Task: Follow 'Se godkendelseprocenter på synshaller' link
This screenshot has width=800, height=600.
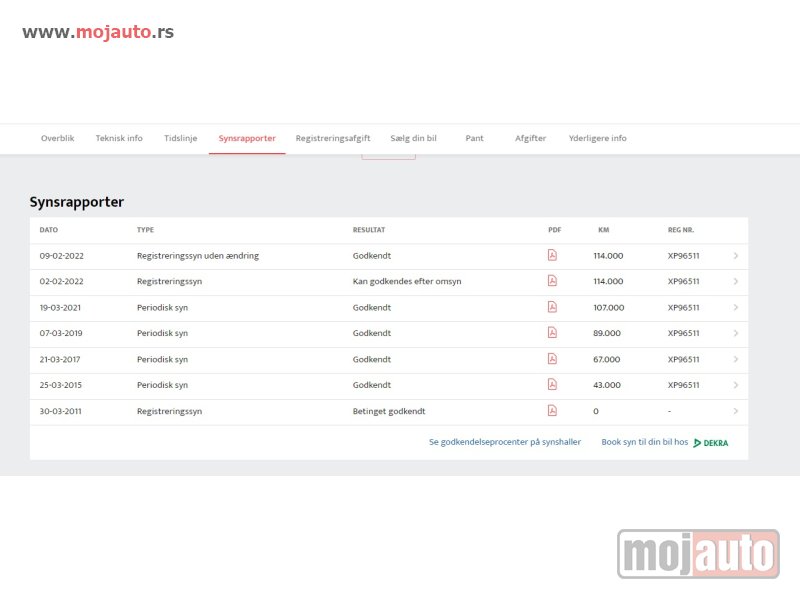Action: pos(505,442)
